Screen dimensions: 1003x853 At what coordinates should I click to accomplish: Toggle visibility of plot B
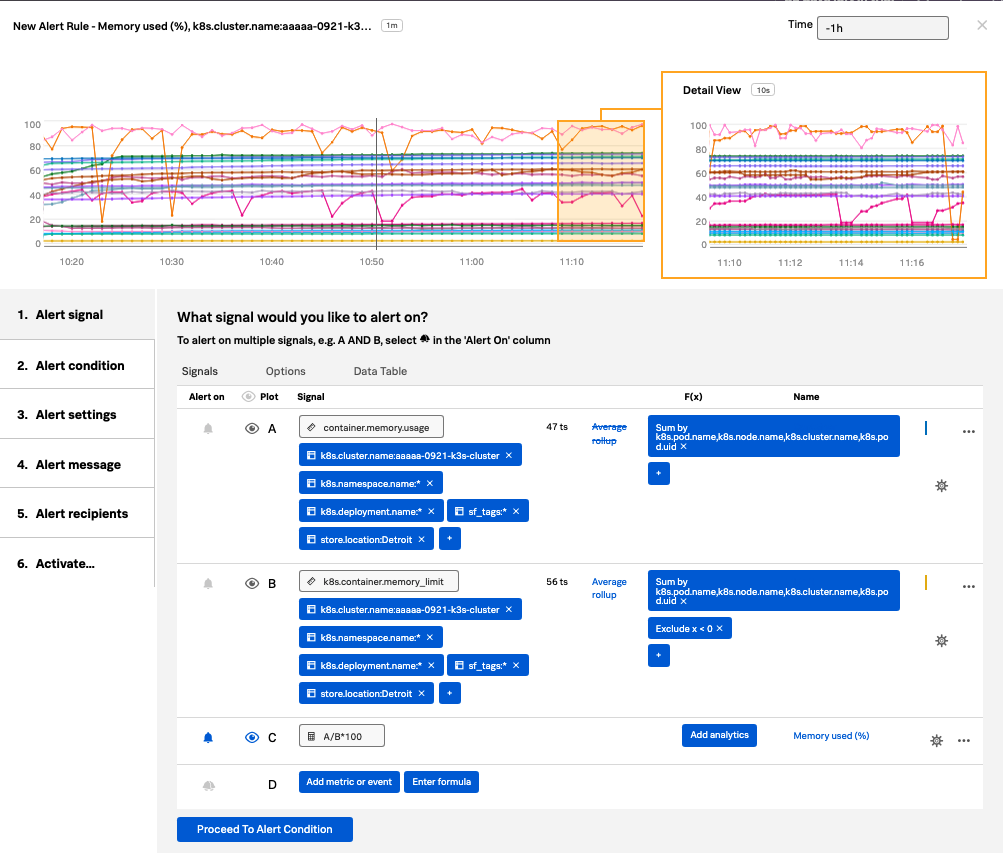252,583
